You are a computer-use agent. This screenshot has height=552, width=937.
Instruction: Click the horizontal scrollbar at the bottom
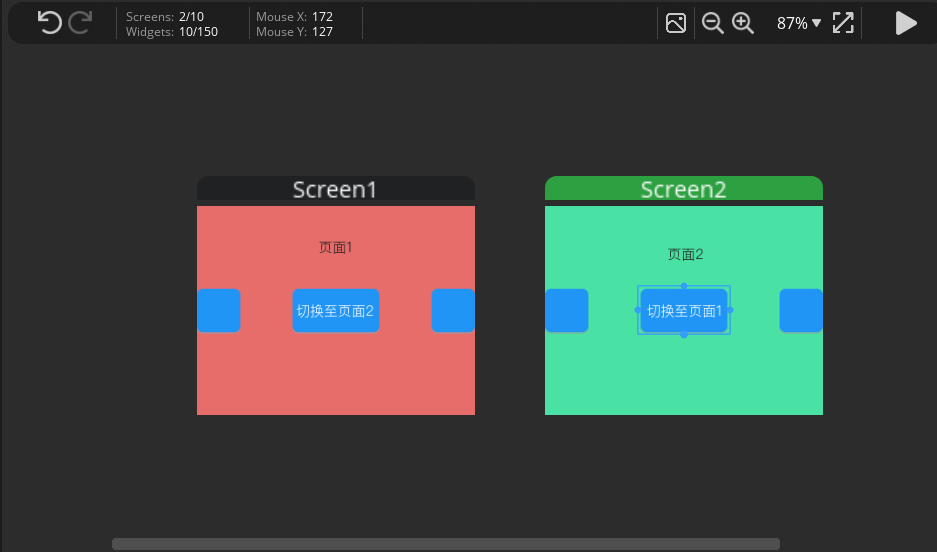(446, 544)
